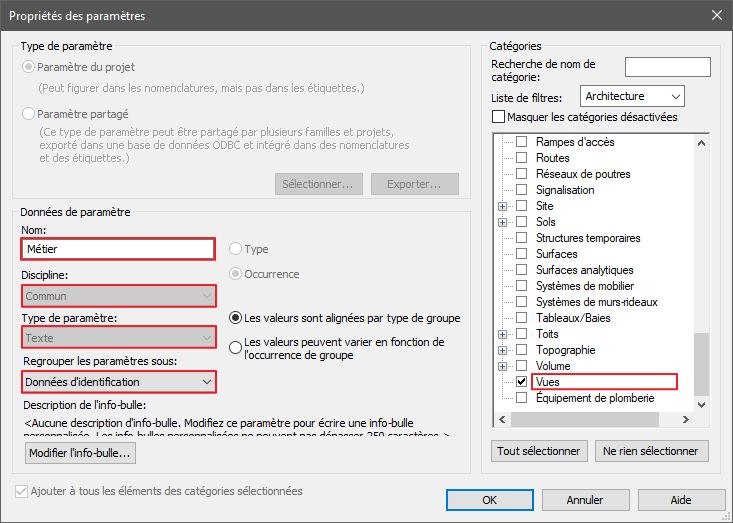This screenshot has height=523, width=733.
Task: Open the Liste de filtres Architecture dropdown
Action: click(x=631, y=96)
